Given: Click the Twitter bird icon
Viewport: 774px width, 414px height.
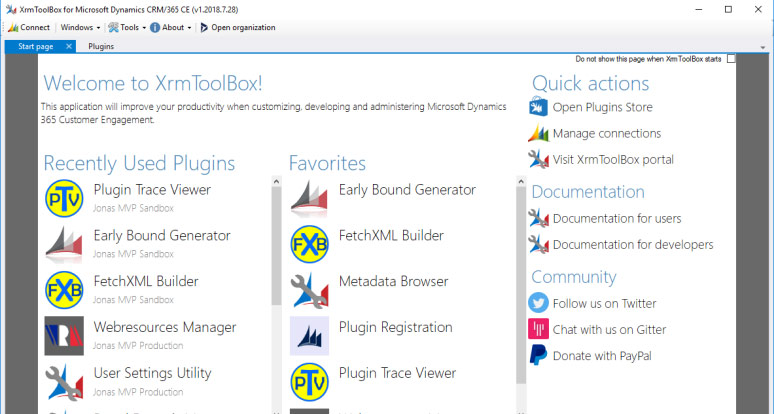Looking at the screenshot, I should pyautogui.click(x=539, y=303).
